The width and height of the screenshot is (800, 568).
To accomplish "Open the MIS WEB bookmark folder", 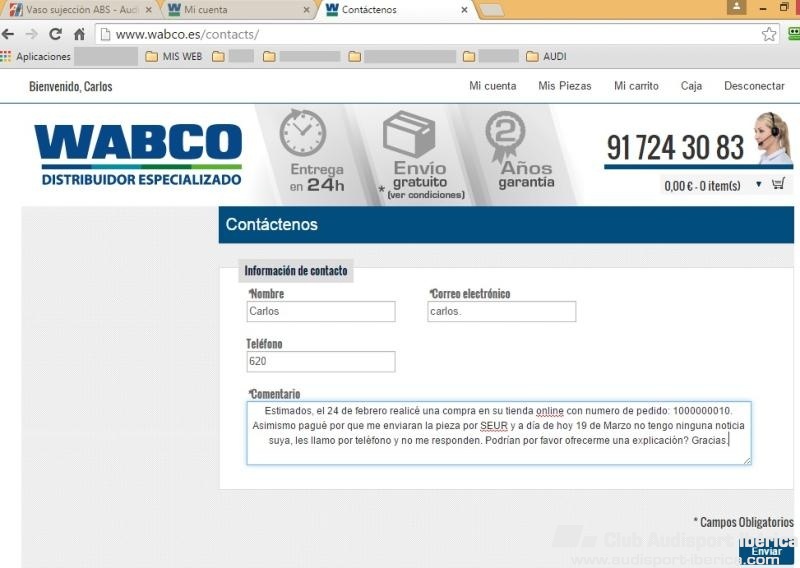I will click(x=173, y=56).
